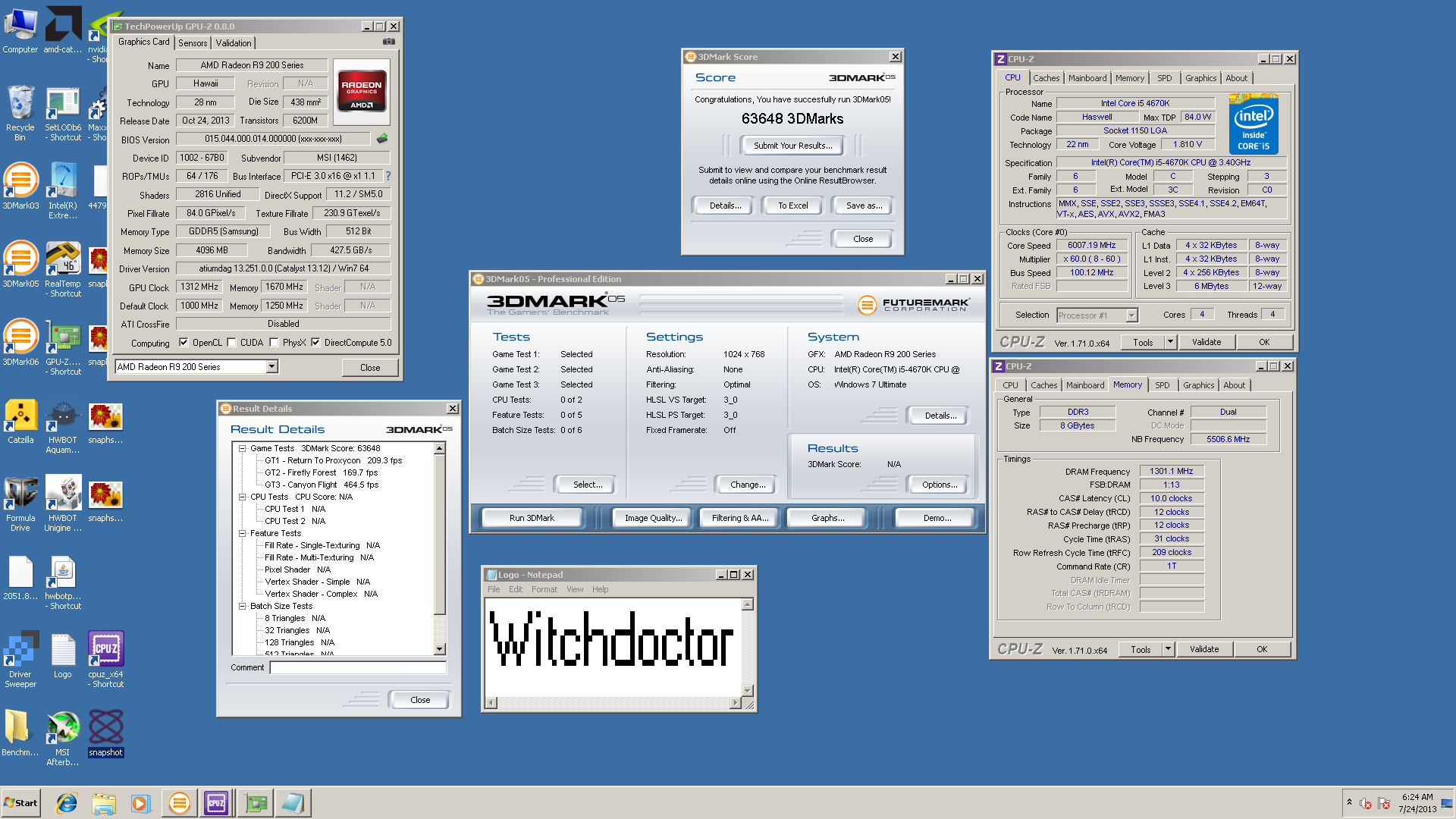Open the Driver Sweeper icon
Viewport: 1456px width, 819px height.
(20, 661)
